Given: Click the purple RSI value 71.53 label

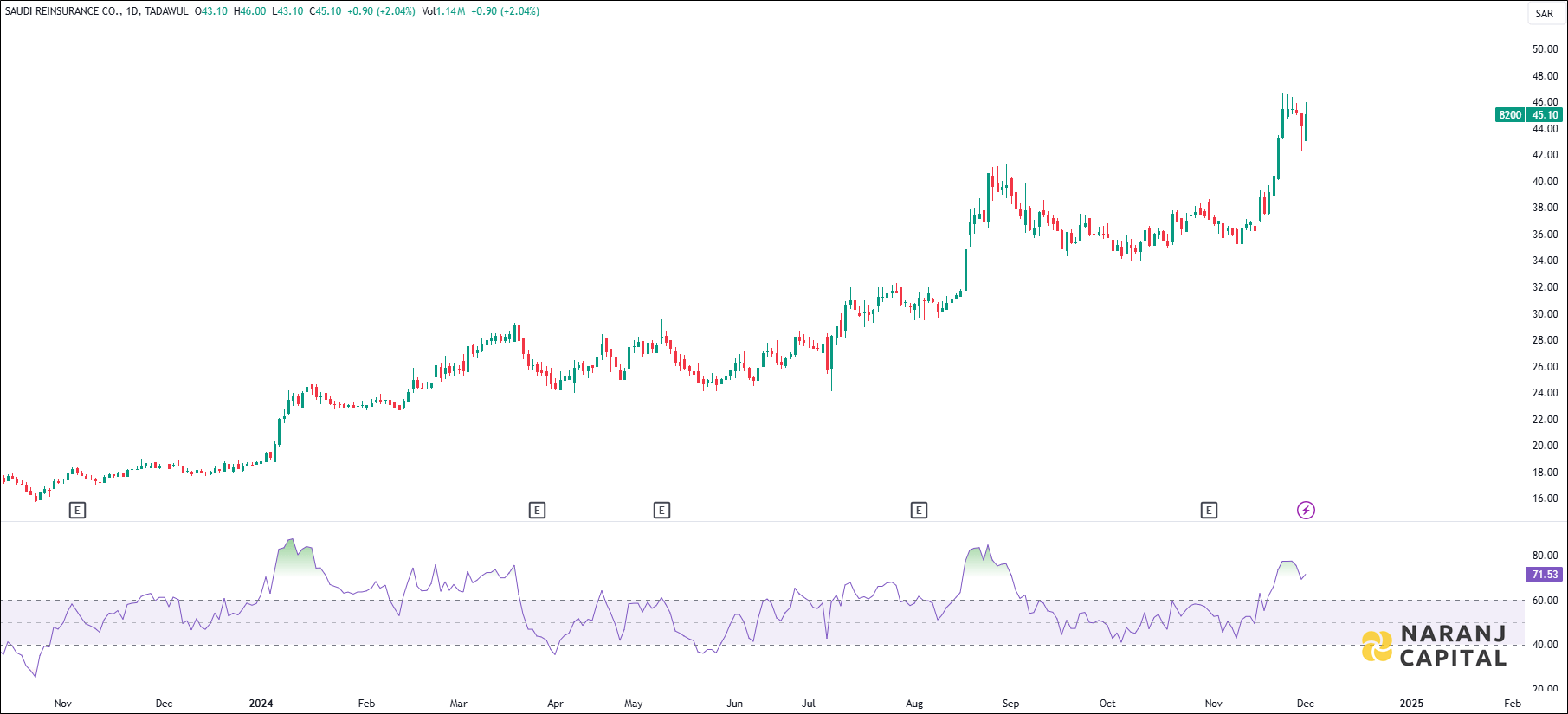Looking at the screenshot, I should point(1545,575).
